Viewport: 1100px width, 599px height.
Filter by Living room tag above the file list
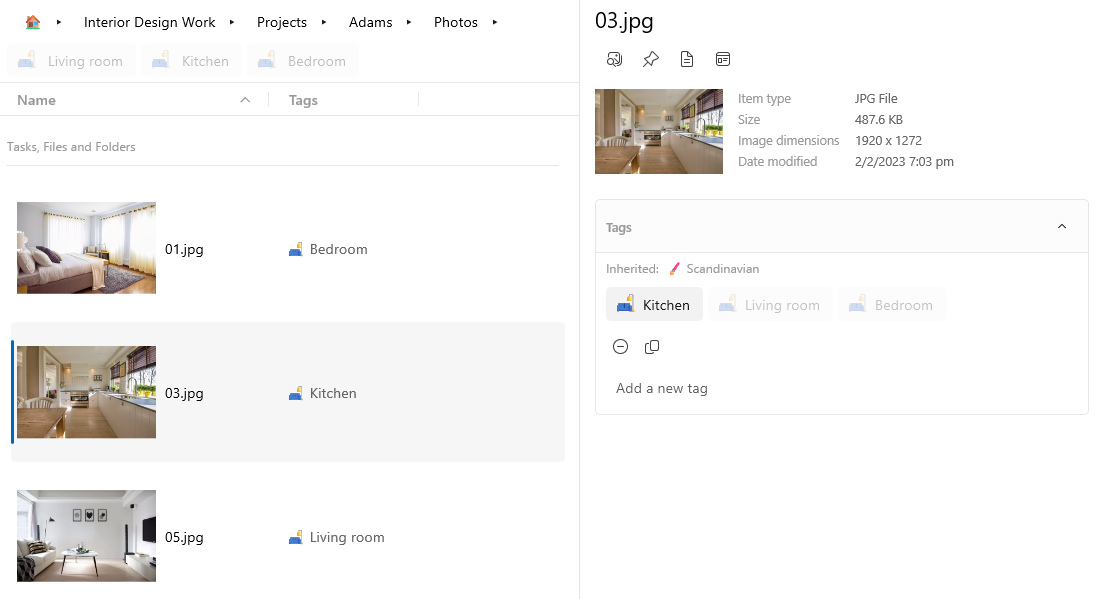[x=72, y=61]
